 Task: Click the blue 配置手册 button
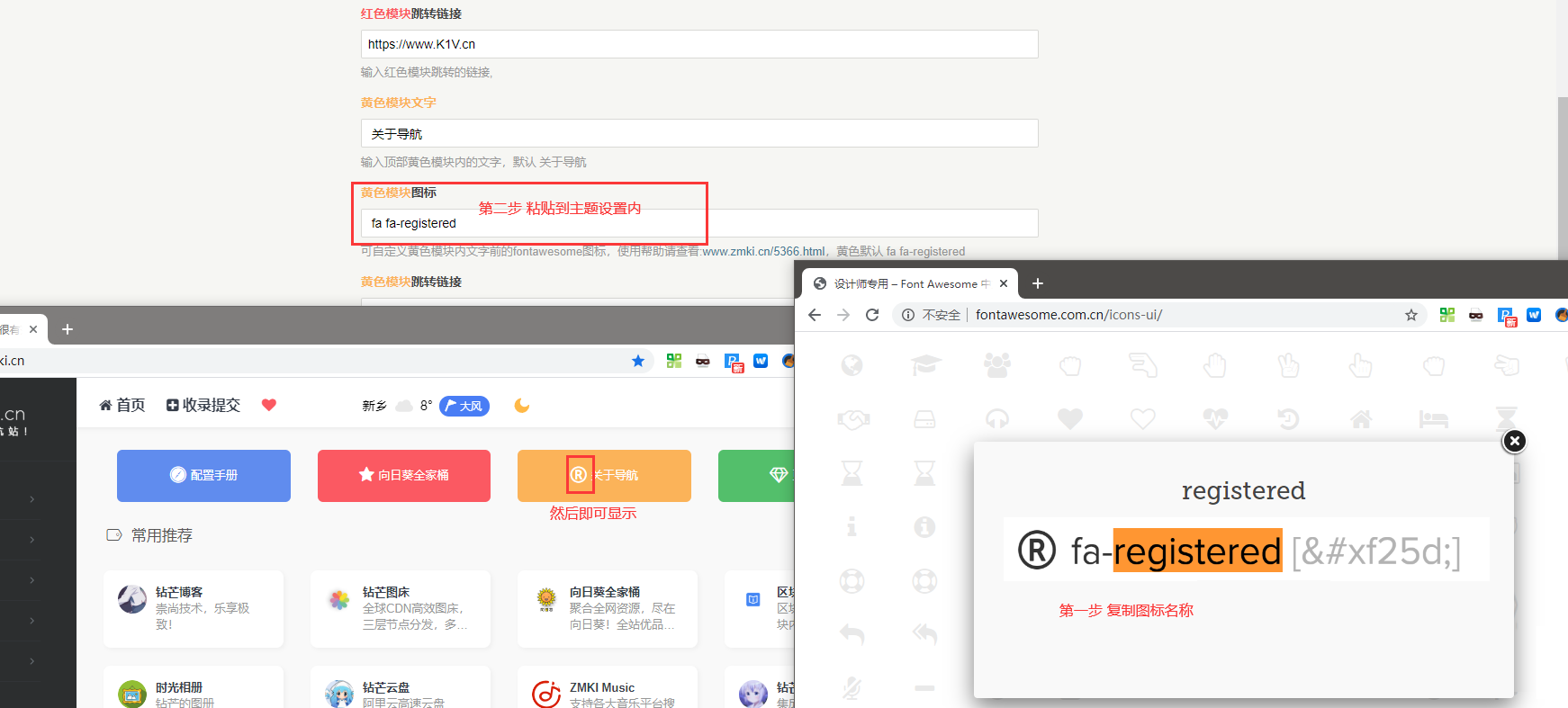click(203, 475)
